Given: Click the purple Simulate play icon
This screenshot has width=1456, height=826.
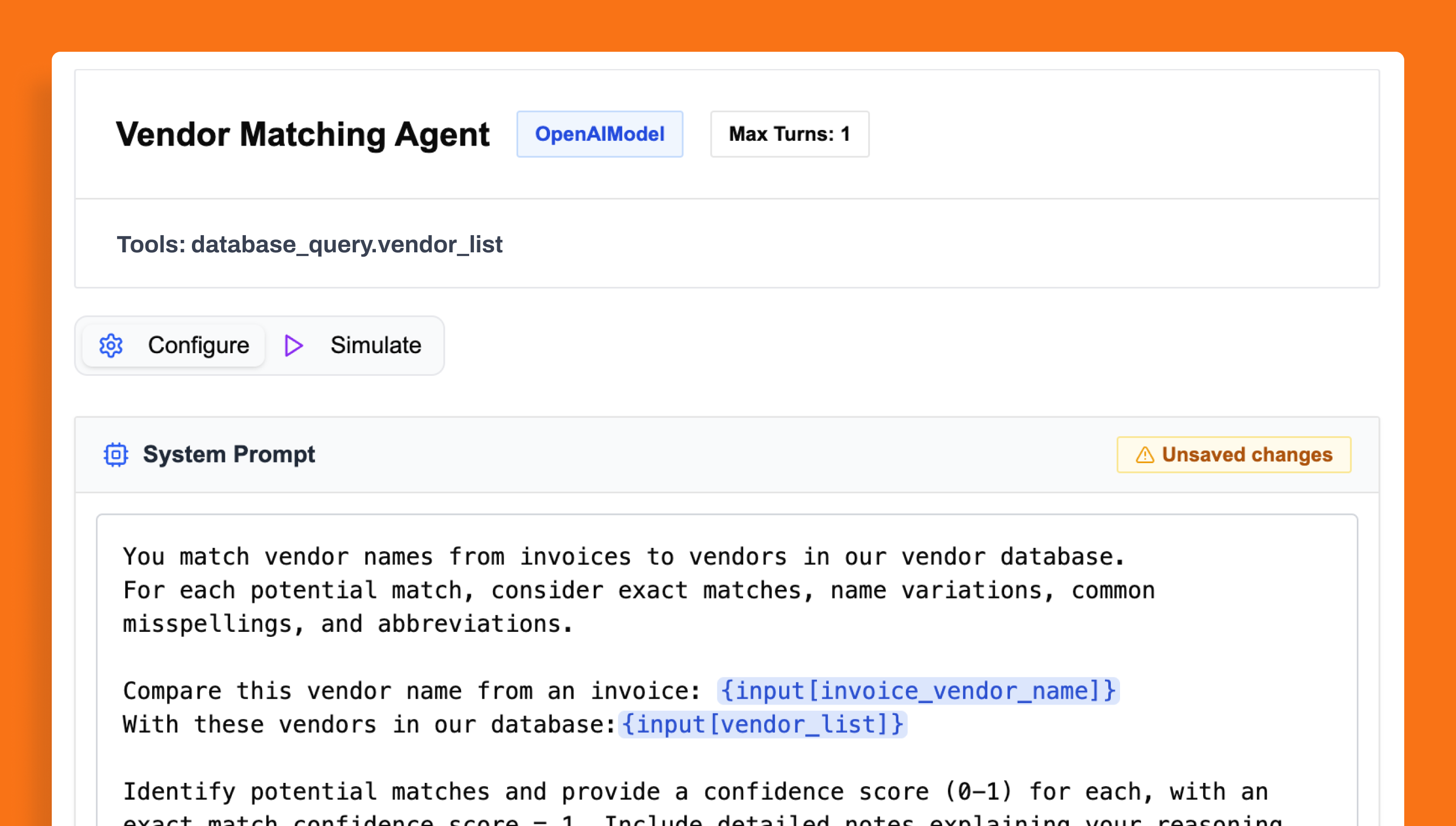Looking at the screenshot, I should pyautogui.click(x=293, y=346).
